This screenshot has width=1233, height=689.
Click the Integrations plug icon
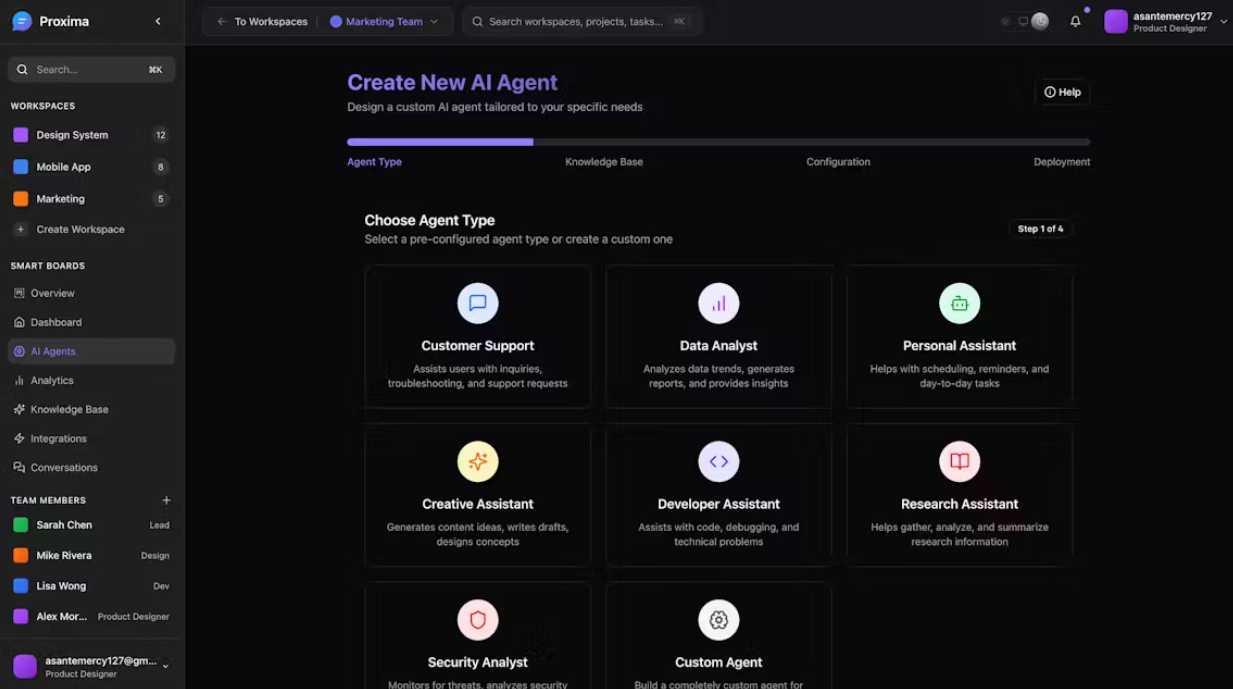pyautogui.click(x=19, y=438)
